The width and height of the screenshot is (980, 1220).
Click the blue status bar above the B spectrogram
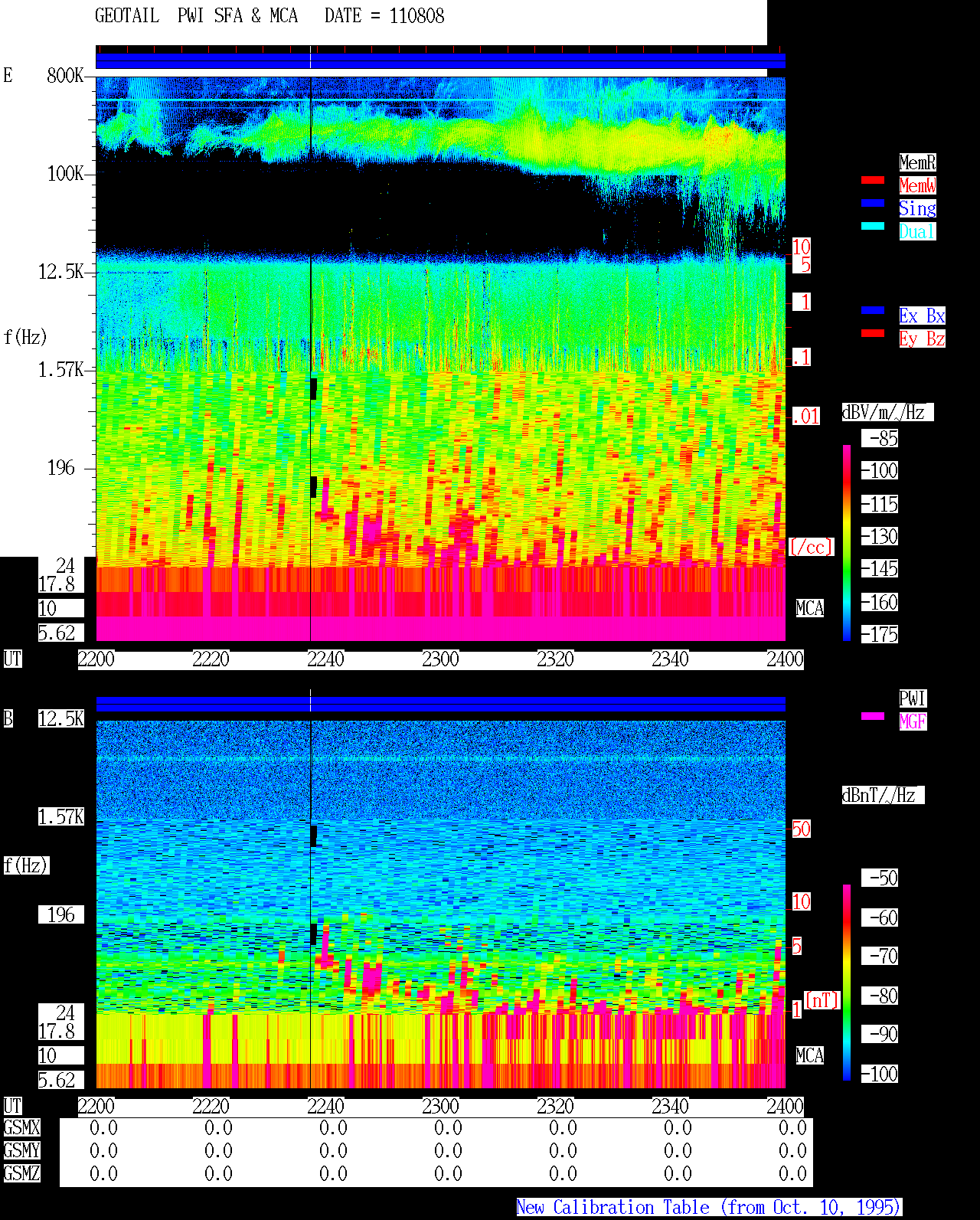tap(440, 705)
